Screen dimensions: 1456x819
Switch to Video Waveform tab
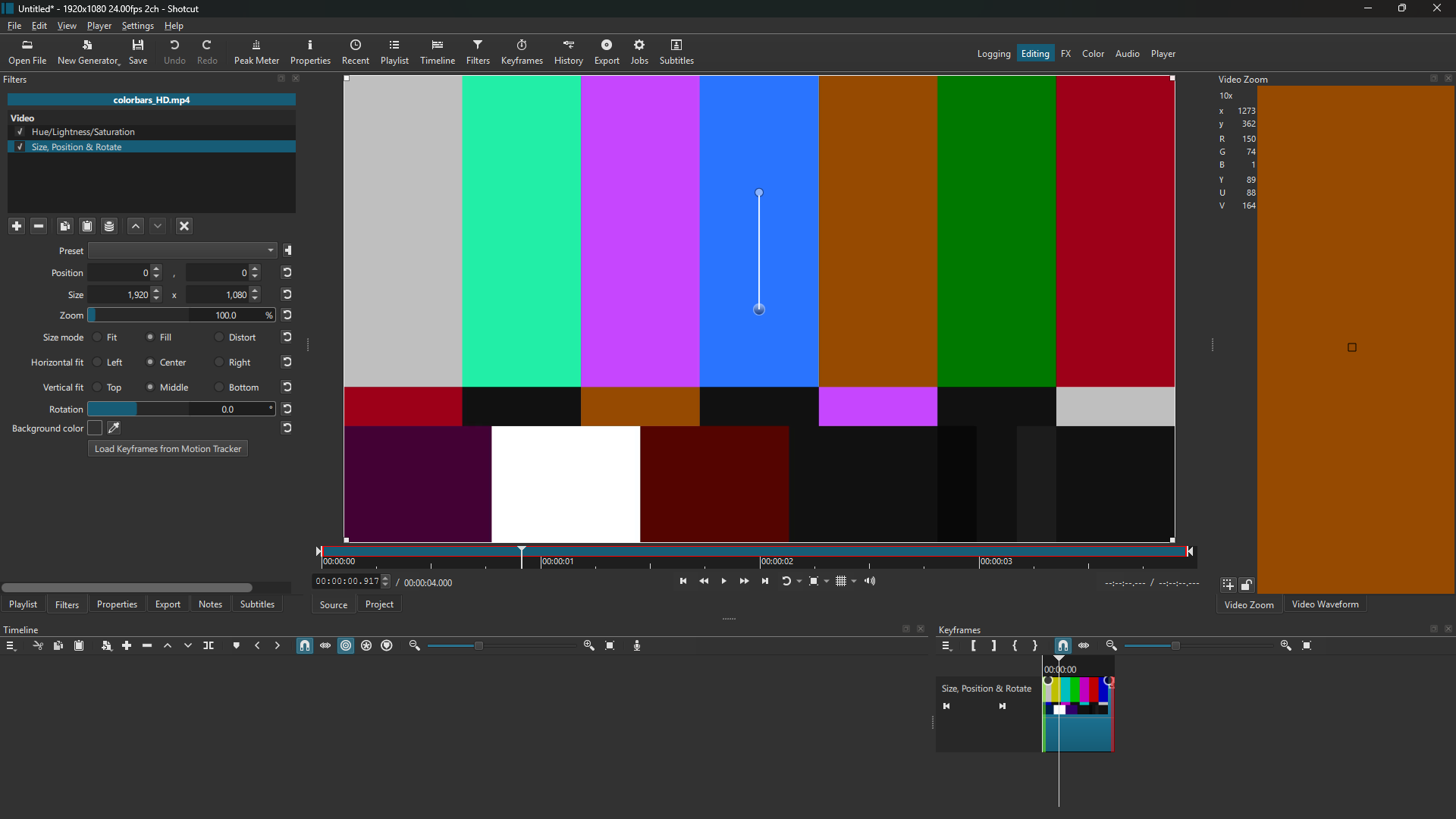(1325, 604)
